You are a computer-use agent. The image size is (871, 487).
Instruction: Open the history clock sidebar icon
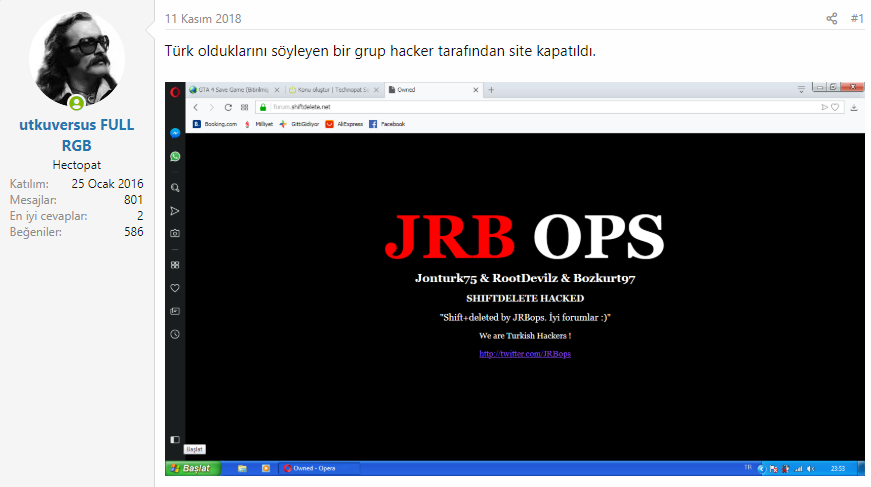pyautogui.click(x=175, y=334)
